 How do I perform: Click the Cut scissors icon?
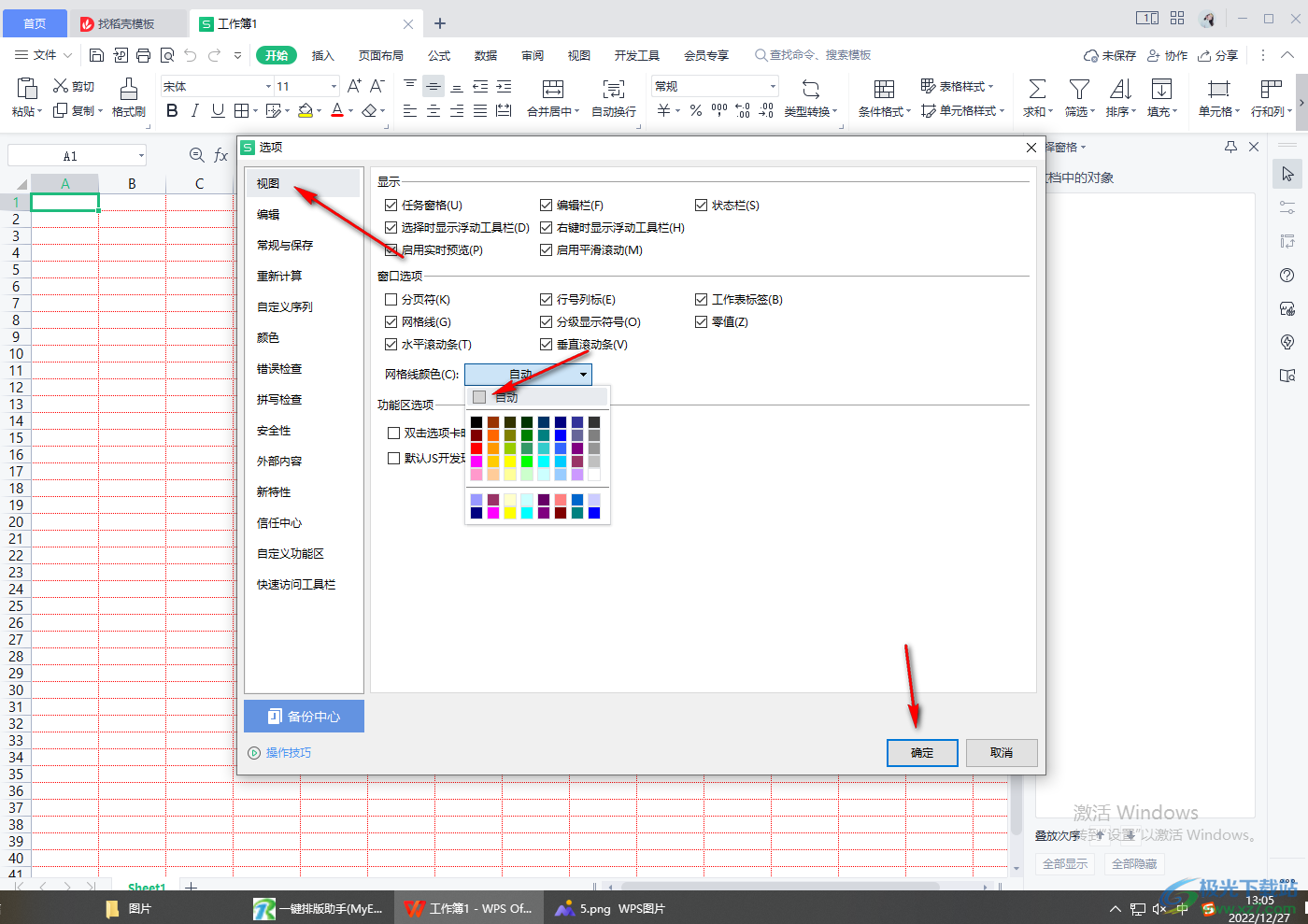click(x=61, y=86)
